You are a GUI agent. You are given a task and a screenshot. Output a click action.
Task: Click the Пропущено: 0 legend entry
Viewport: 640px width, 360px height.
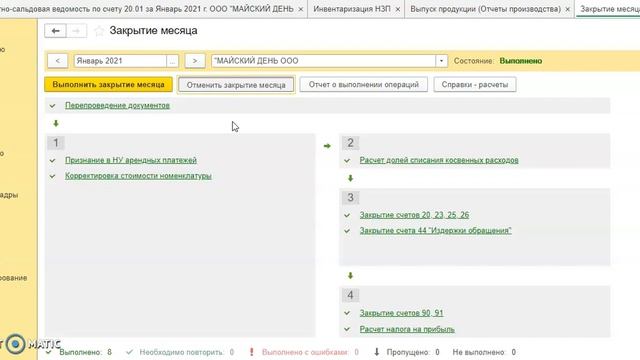pyautogui.click(x=413, y=352)
